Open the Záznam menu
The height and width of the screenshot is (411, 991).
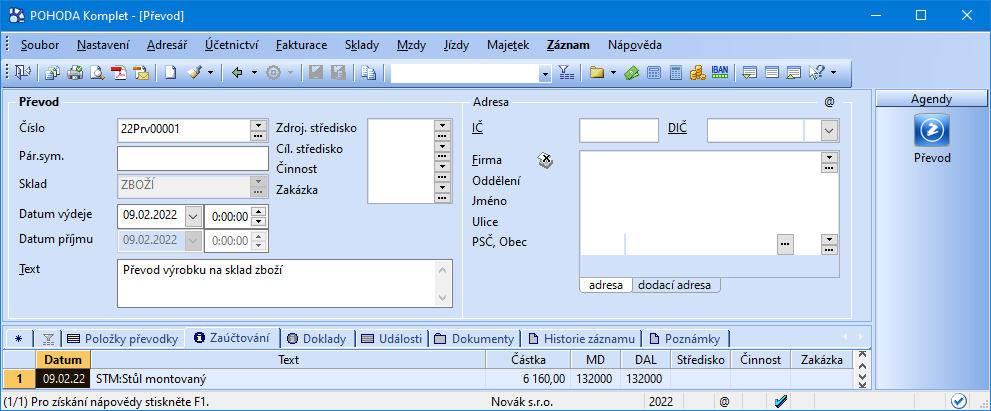click(x=568, y=45)
